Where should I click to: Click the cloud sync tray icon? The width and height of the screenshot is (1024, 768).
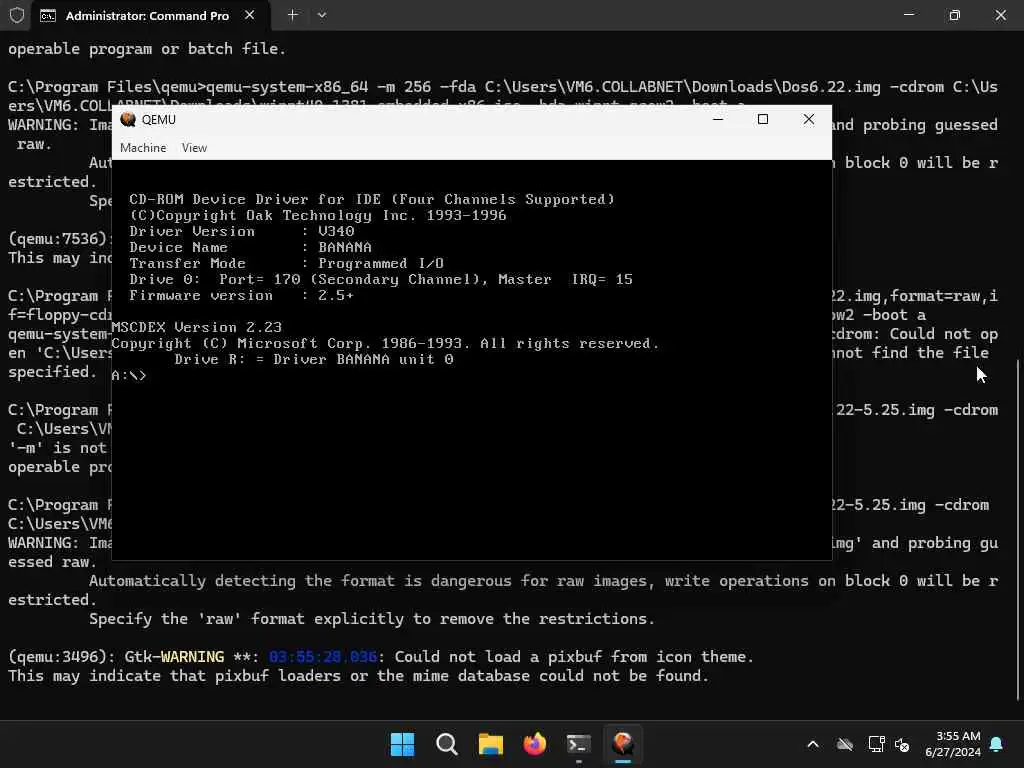pyautogui.click(x=845, y=744)
